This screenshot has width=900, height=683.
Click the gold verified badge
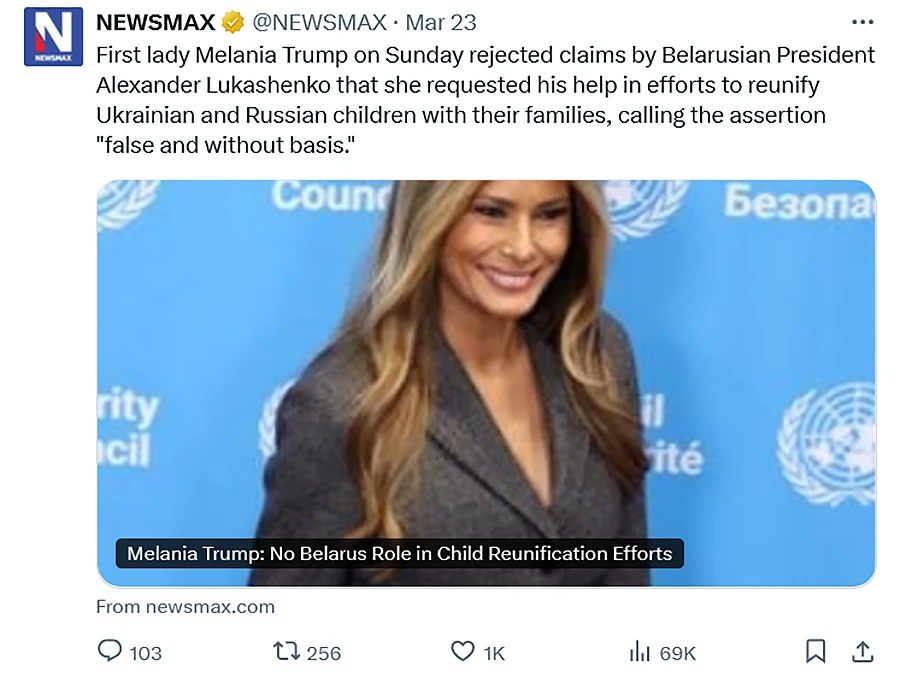click(232, 22)
